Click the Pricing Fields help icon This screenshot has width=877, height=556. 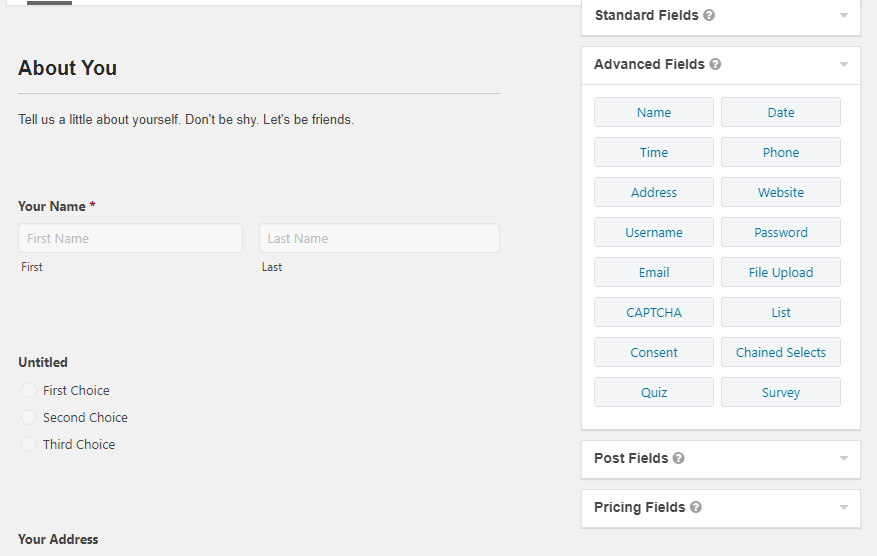696,508
